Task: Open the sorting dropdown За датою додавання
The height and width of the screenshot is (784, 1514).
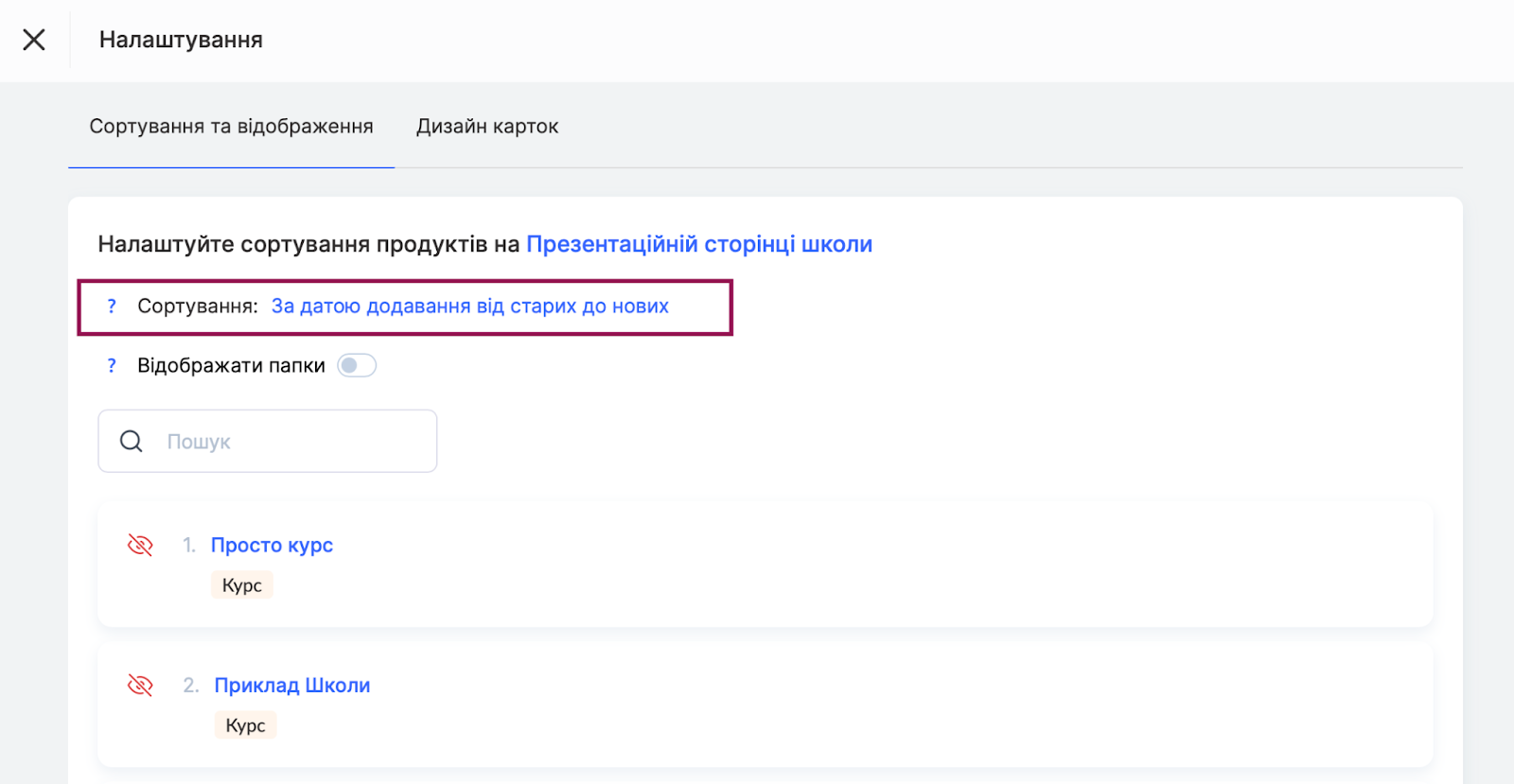Action: coord(469,306)
